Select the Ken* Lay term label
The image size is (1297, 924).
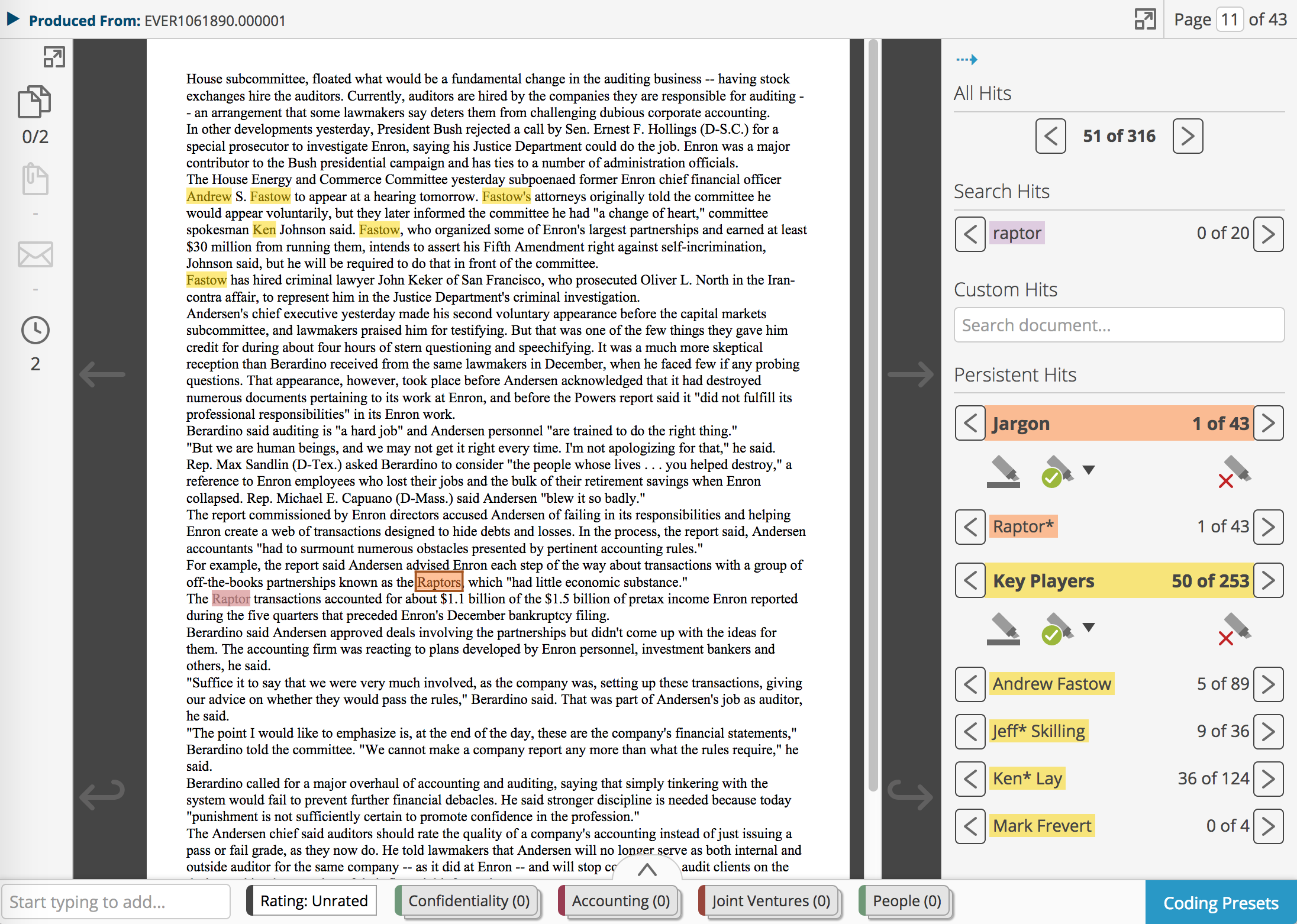[x=1027, y=778]
